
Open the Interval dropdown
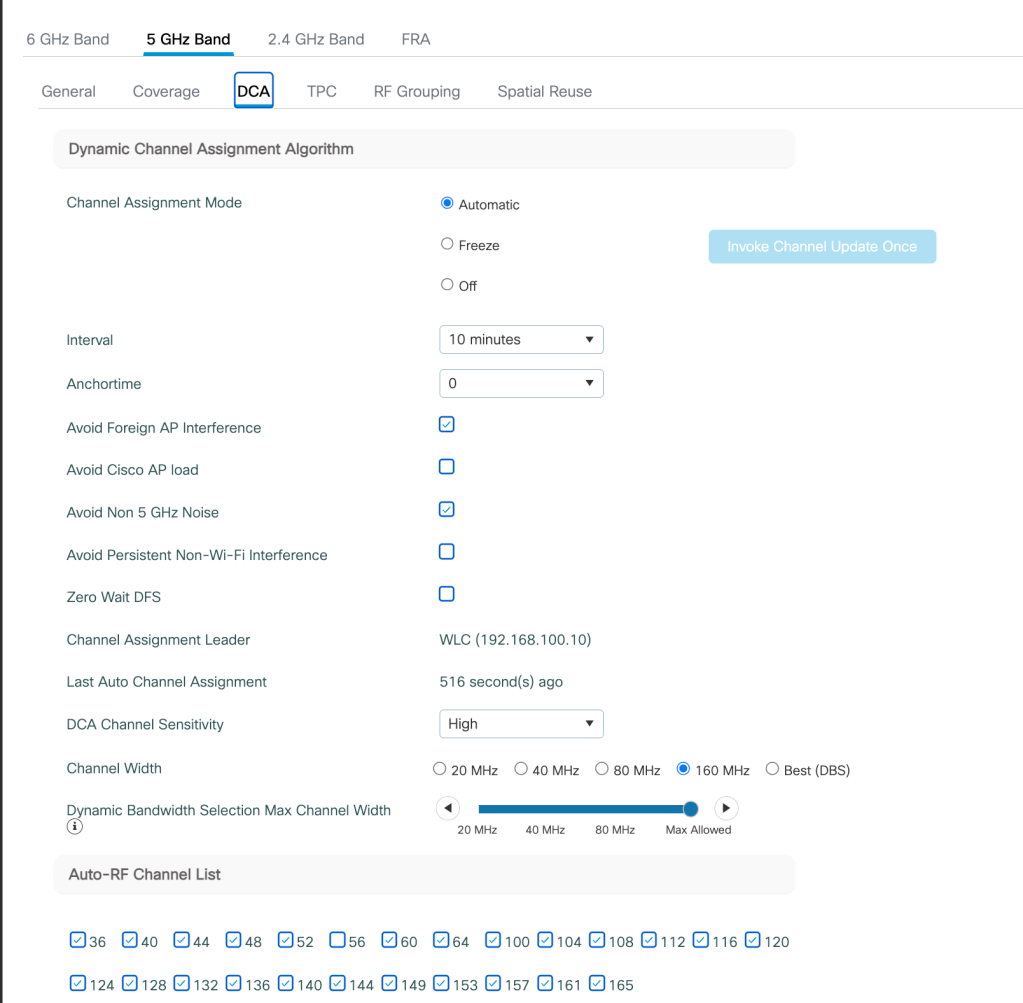tap(521, 340)
